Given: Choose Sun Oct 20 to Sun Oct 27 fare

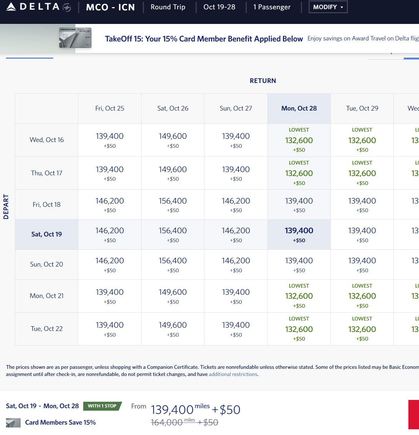Looking at the screenshot, I should pos(236,264).
